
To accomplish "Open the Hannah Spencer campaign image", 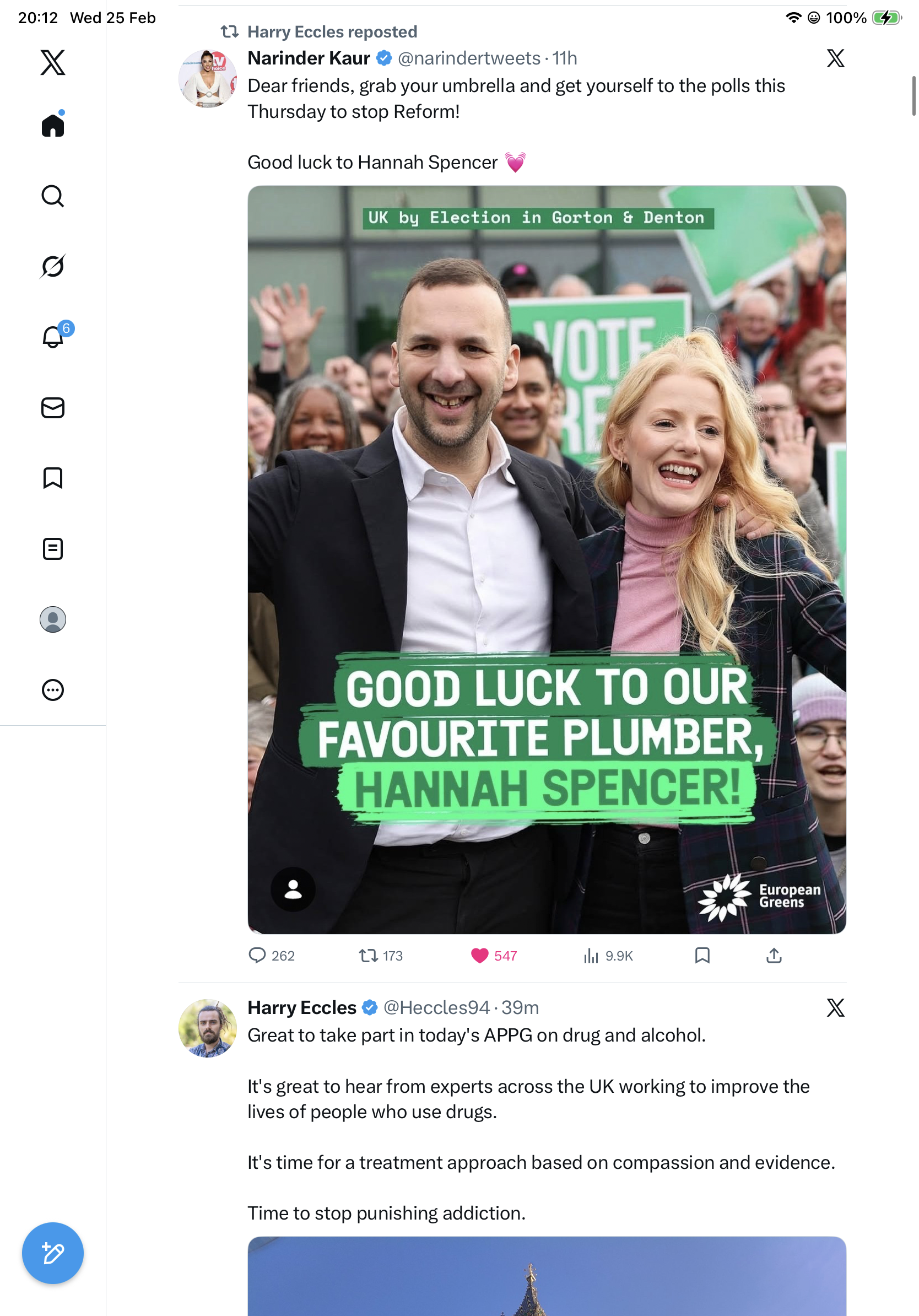I will (x=547, y=559).
